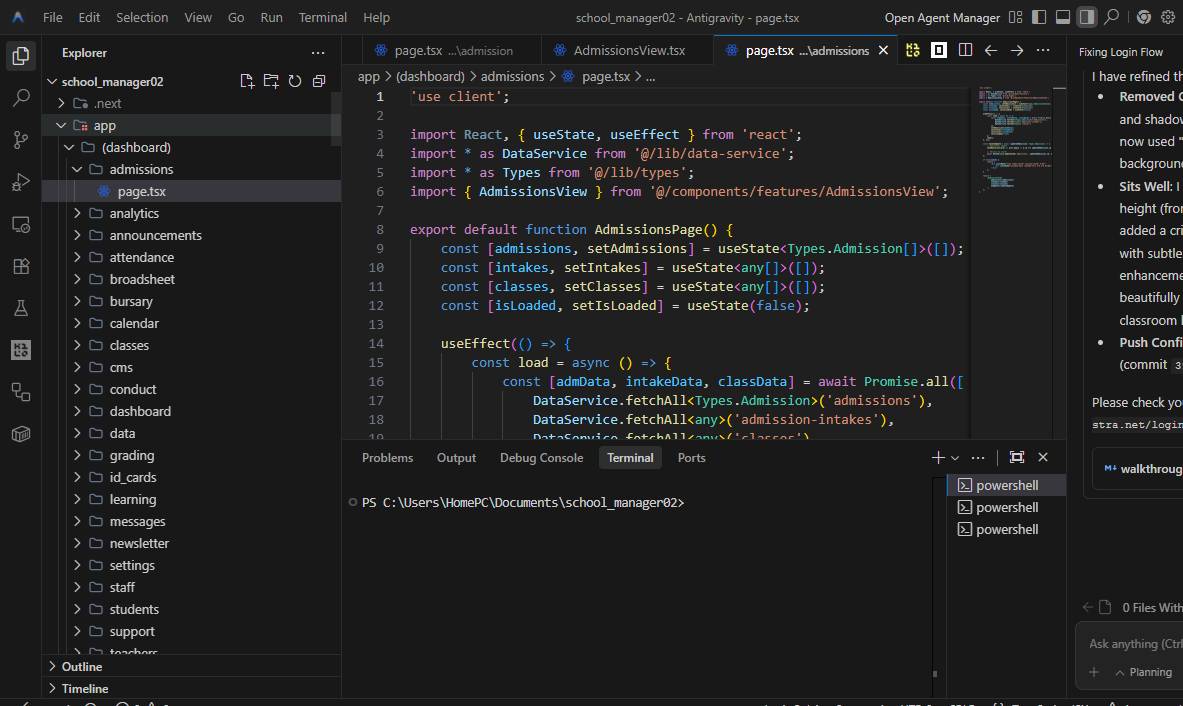This screenshot has height=706, width=1183.
Task: Click (dashboard) breadcrumb segment
Action: [430, 76]
